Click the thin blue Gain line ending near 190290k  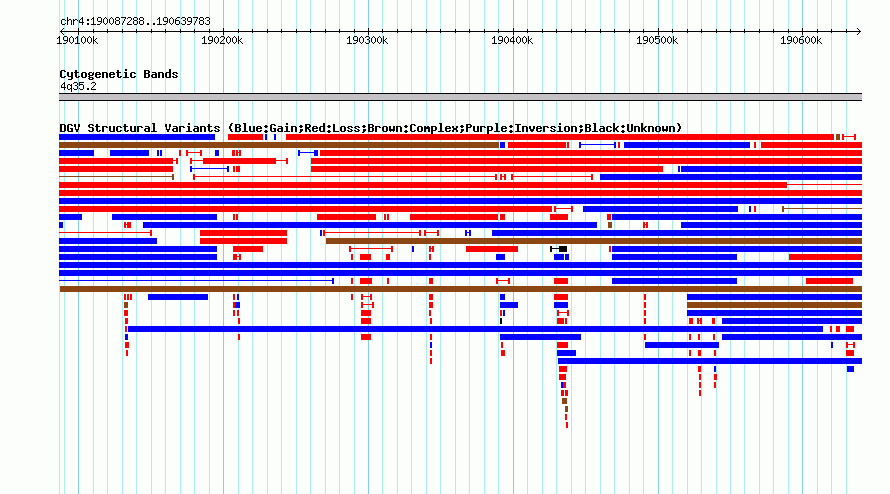(x=196, y=281)
